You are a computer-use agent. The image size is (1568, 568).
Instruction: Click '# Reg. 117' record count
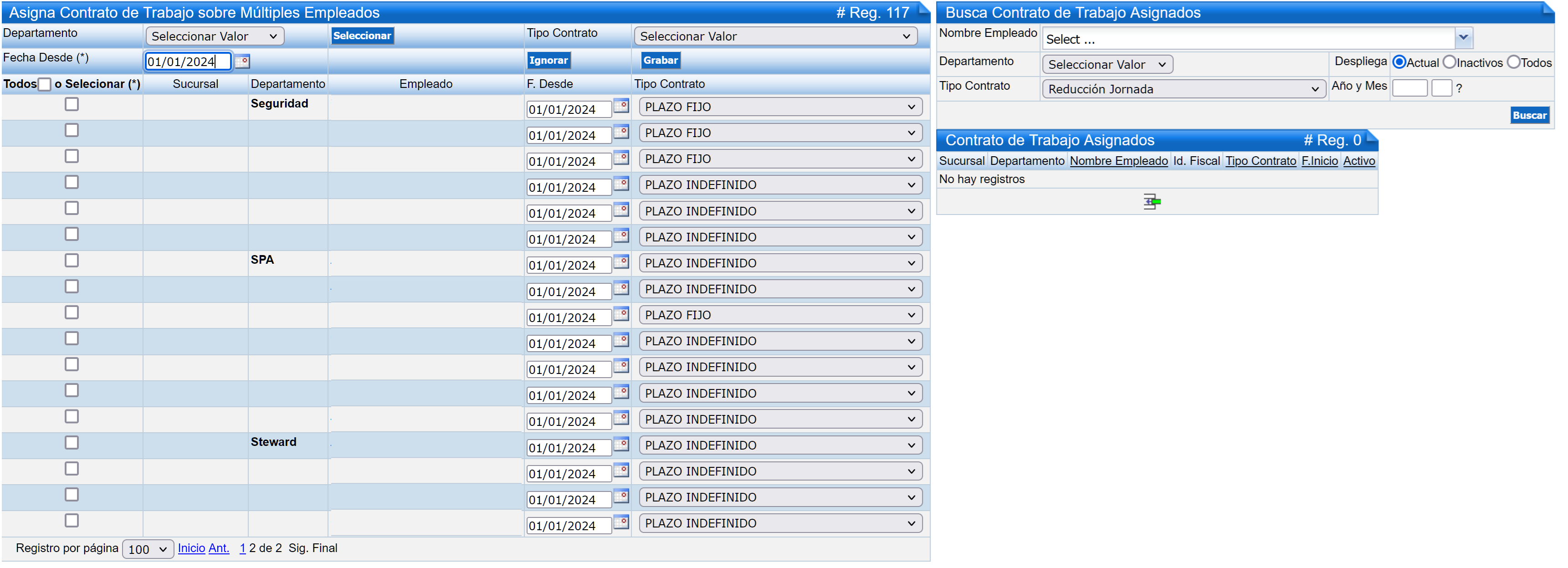tap(872, 12)
